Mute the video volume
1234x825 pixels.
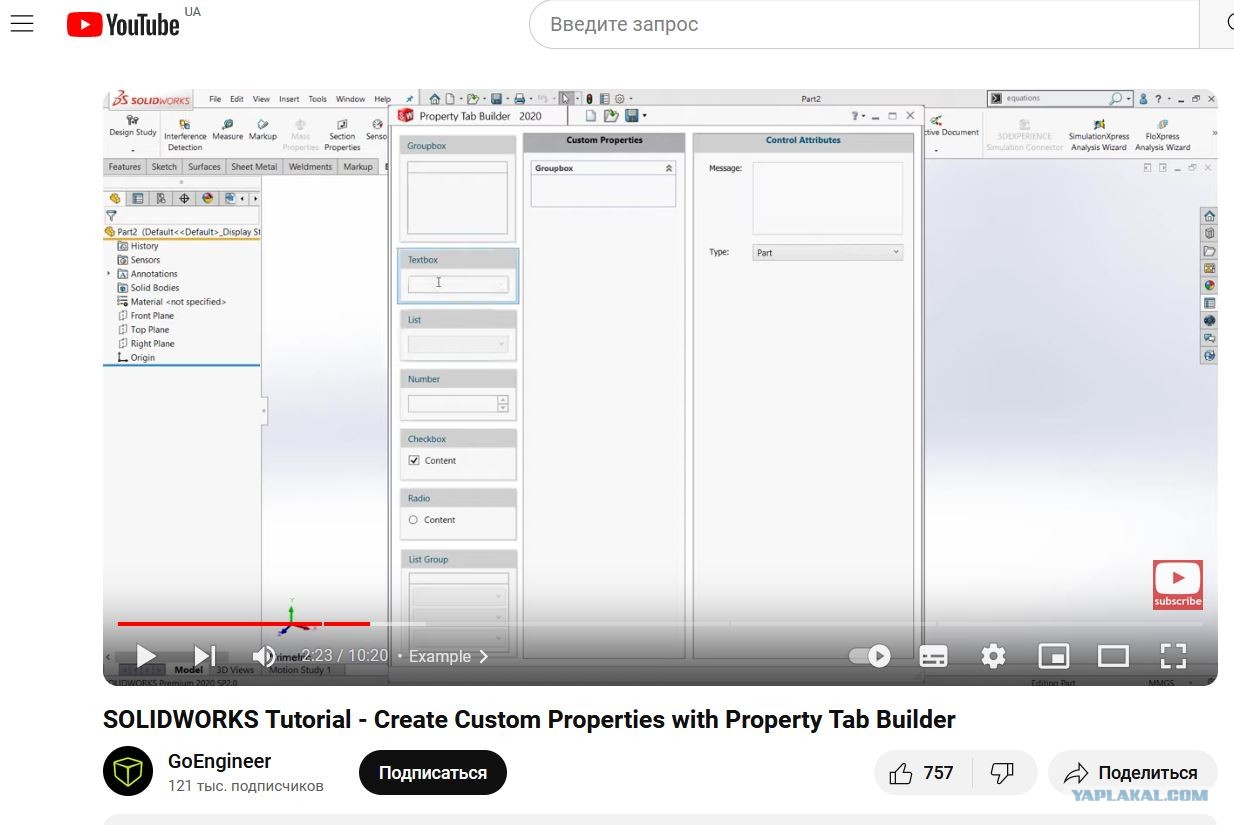click(264, 656)
